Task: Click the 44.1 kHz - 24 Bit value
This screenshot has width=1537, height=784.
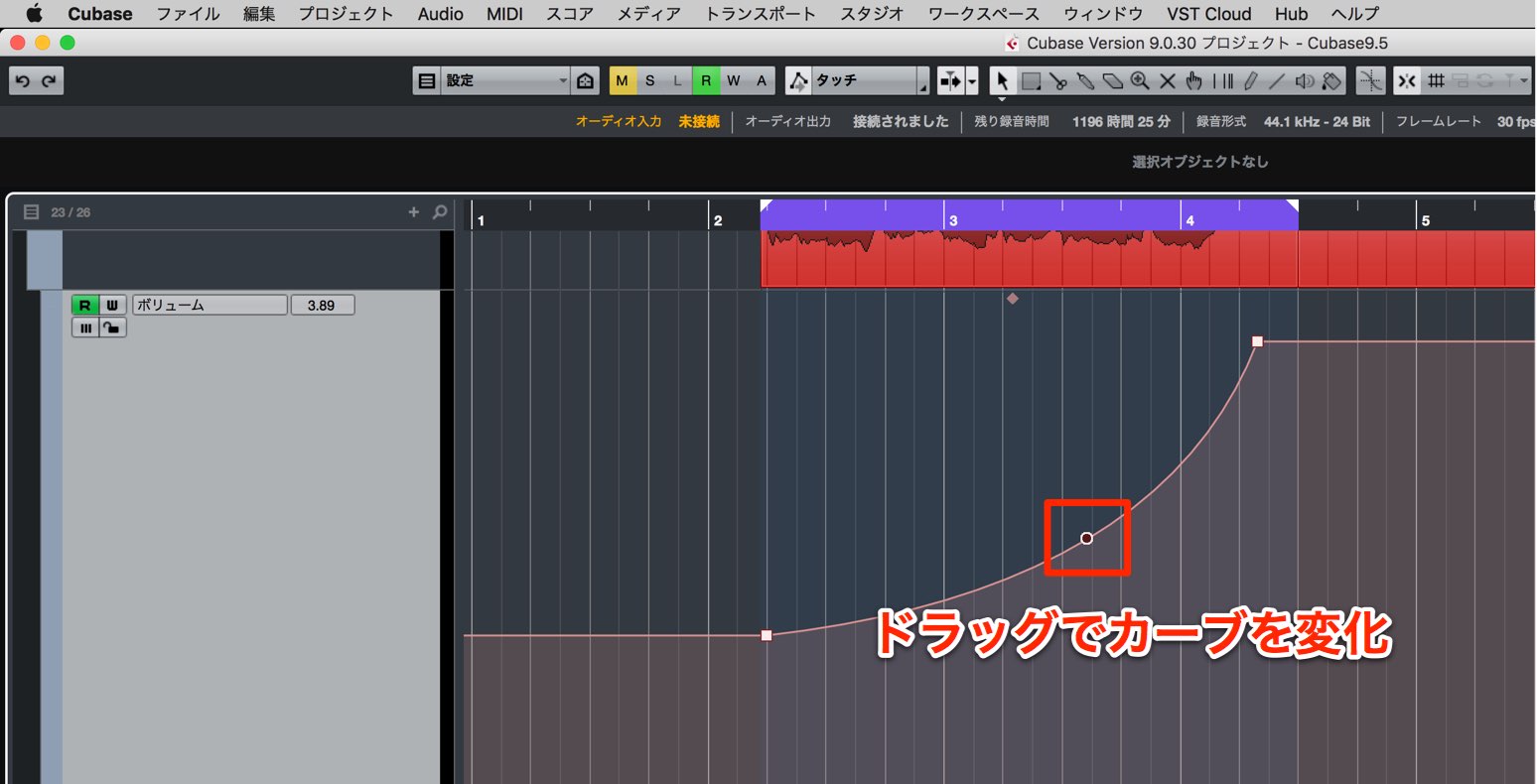Action: 1317,121
